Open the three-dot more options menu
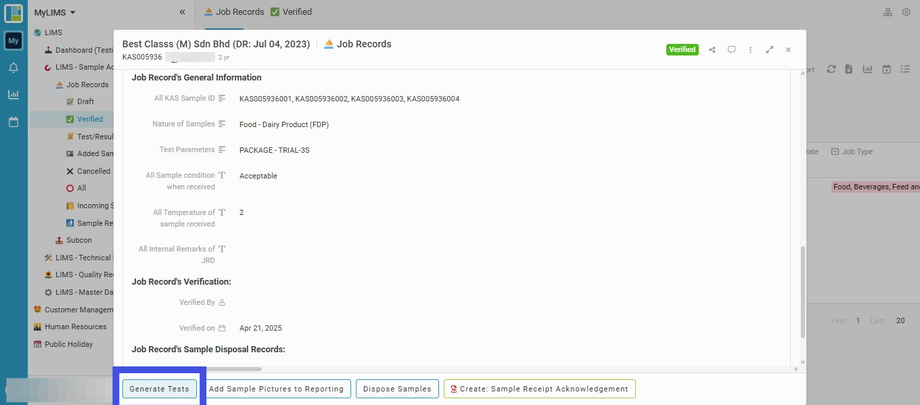The height and width of the screenshot is (405, 920). pyautogui.click(x=750, y=50)
